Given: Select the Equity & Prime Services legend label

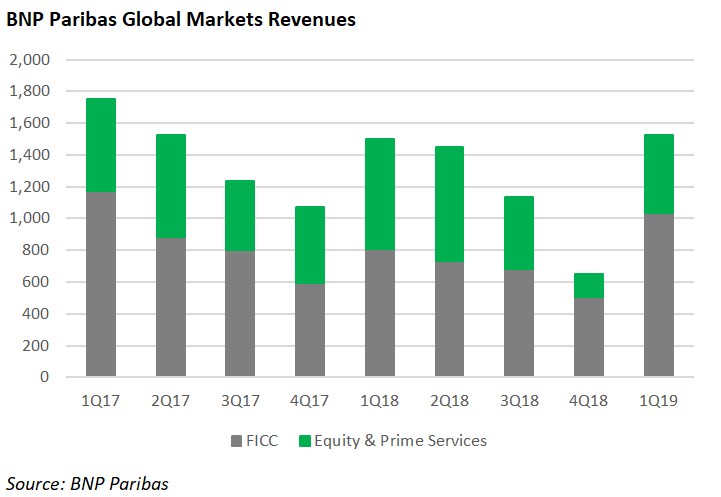Looking at the screenshot, I should click(x=401, y=441).
